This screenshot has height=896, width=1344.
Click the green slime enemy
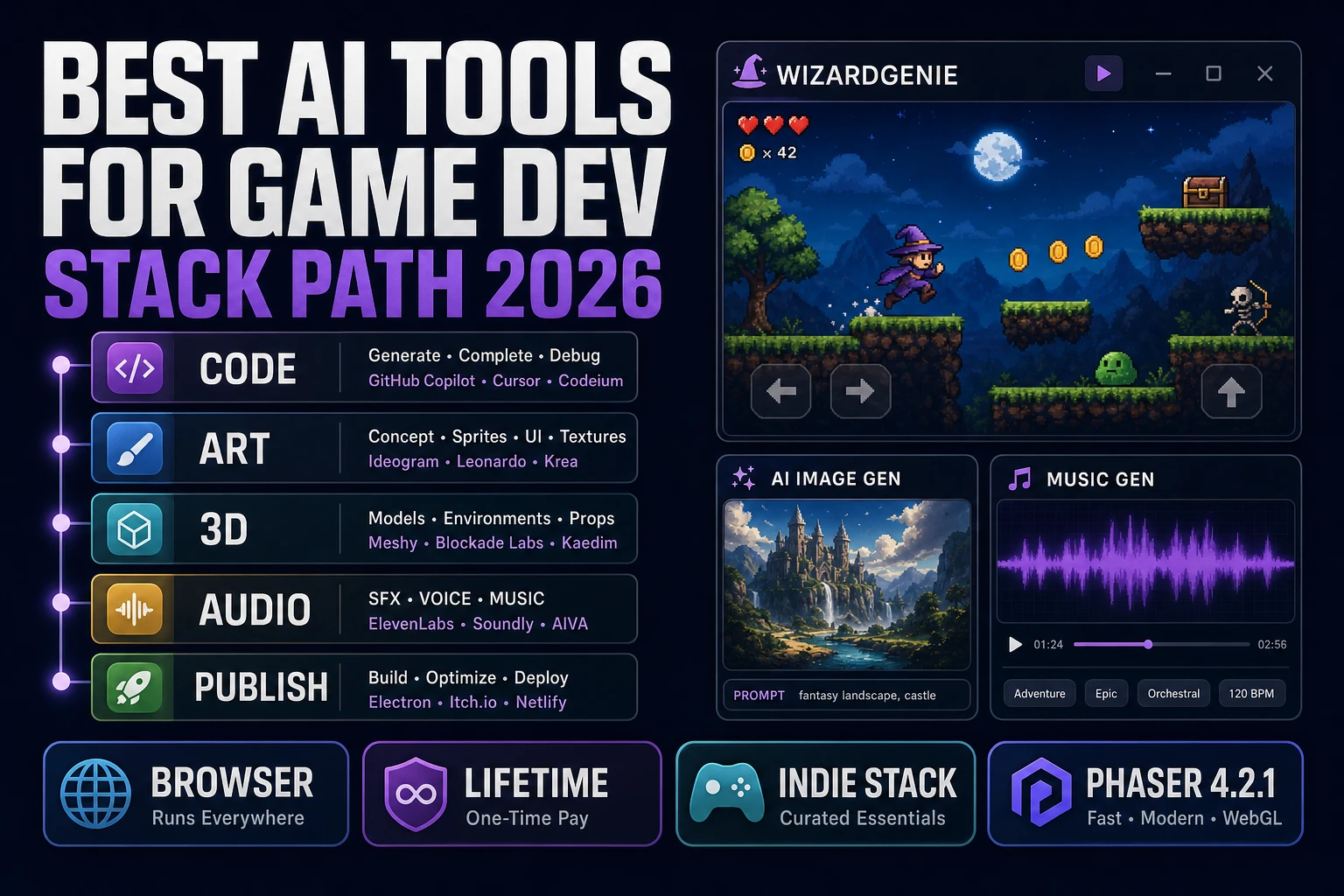click(x=1116, y=367)
